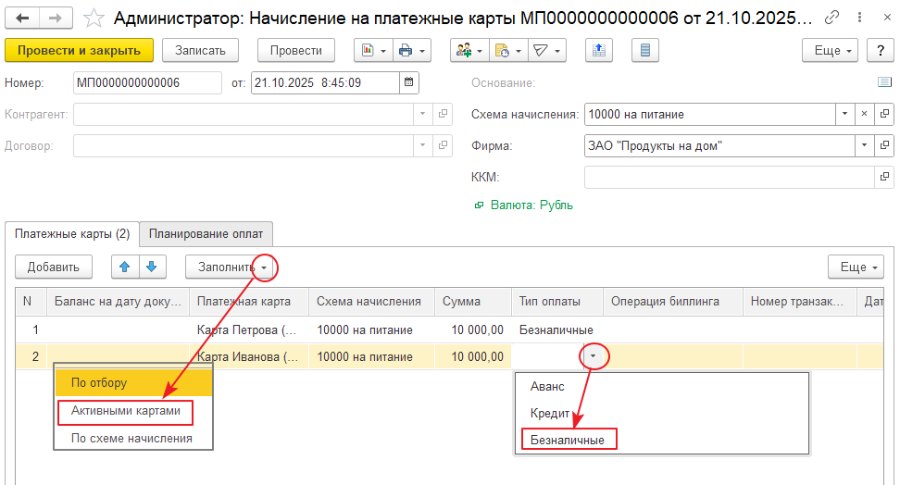The image size is (900, 485).
Task: Open the Договор field's linked record icon
Action: point(443,145)
